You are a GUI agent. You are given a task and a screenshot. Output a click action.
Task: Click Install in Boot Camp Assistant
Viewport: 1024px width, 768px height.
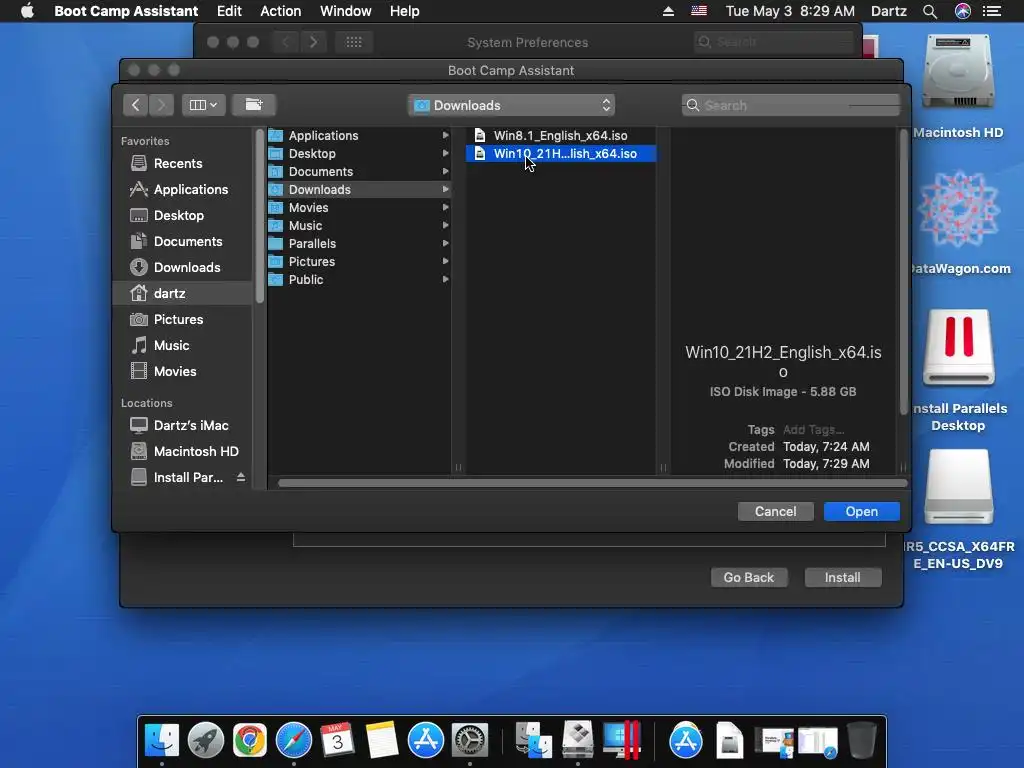pyautogui.click(x=842, y=577)
